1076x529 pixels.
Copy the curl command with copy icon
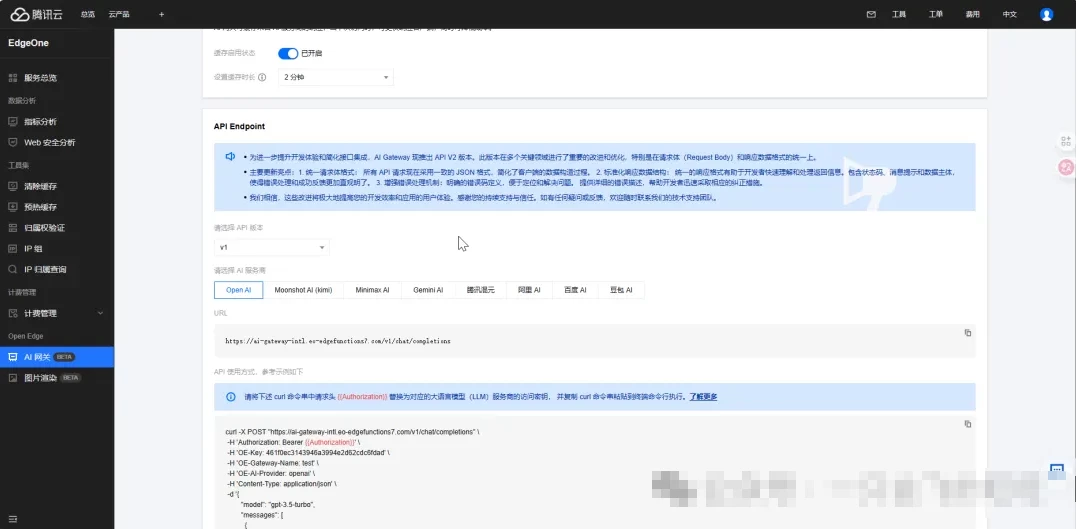click(x=968, y=424)
